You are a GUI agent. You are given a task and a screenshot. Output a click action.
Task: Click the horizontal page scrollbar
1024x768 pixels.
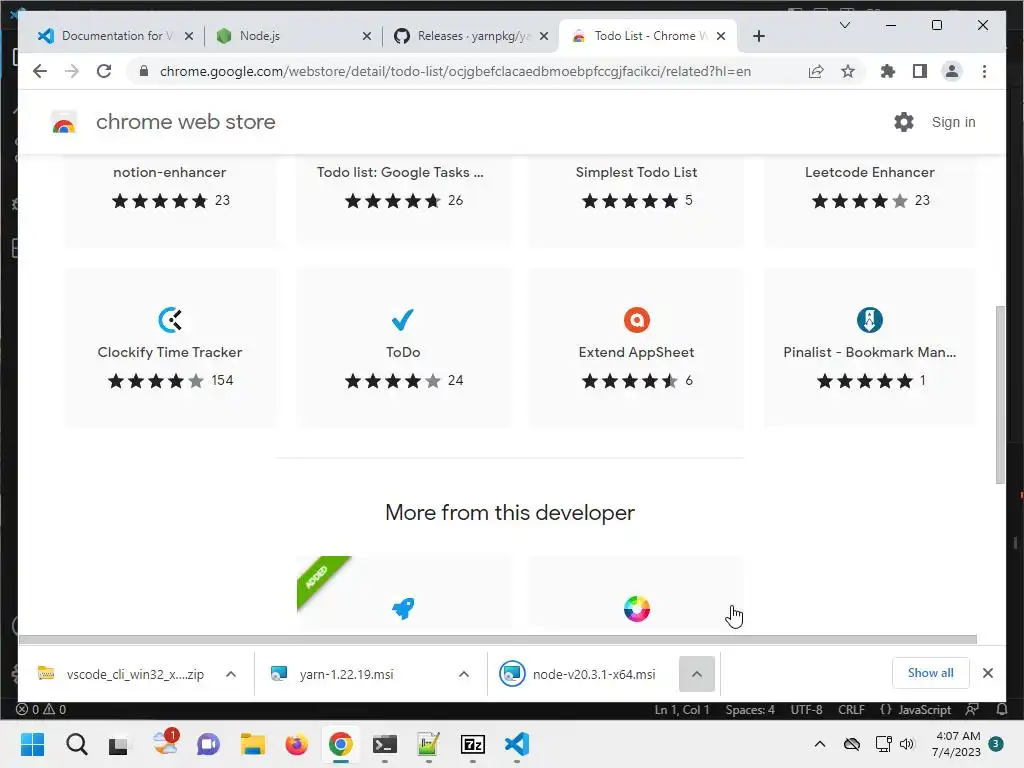pyautogui.click(x=498, y=639)
